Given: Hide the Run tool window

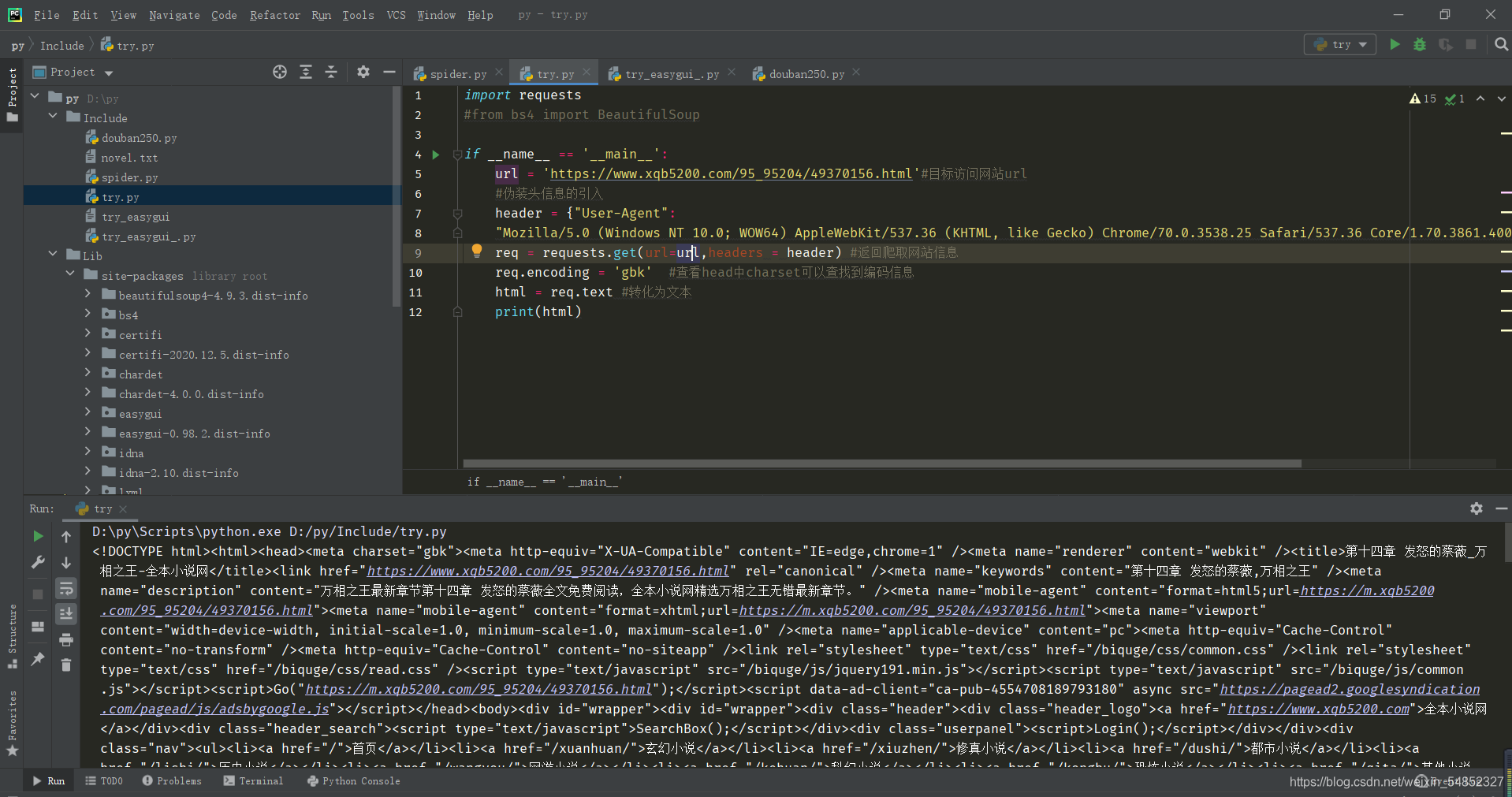Looking at the screenshot, I should 1502,508.
